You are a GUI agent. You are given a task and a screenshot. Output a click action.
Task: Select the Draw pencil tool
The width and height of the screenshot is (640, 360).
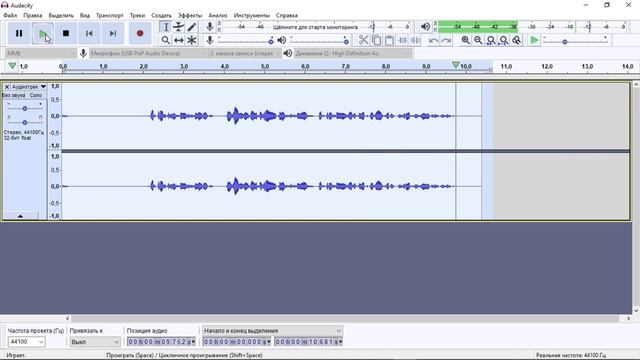(191, 27)
